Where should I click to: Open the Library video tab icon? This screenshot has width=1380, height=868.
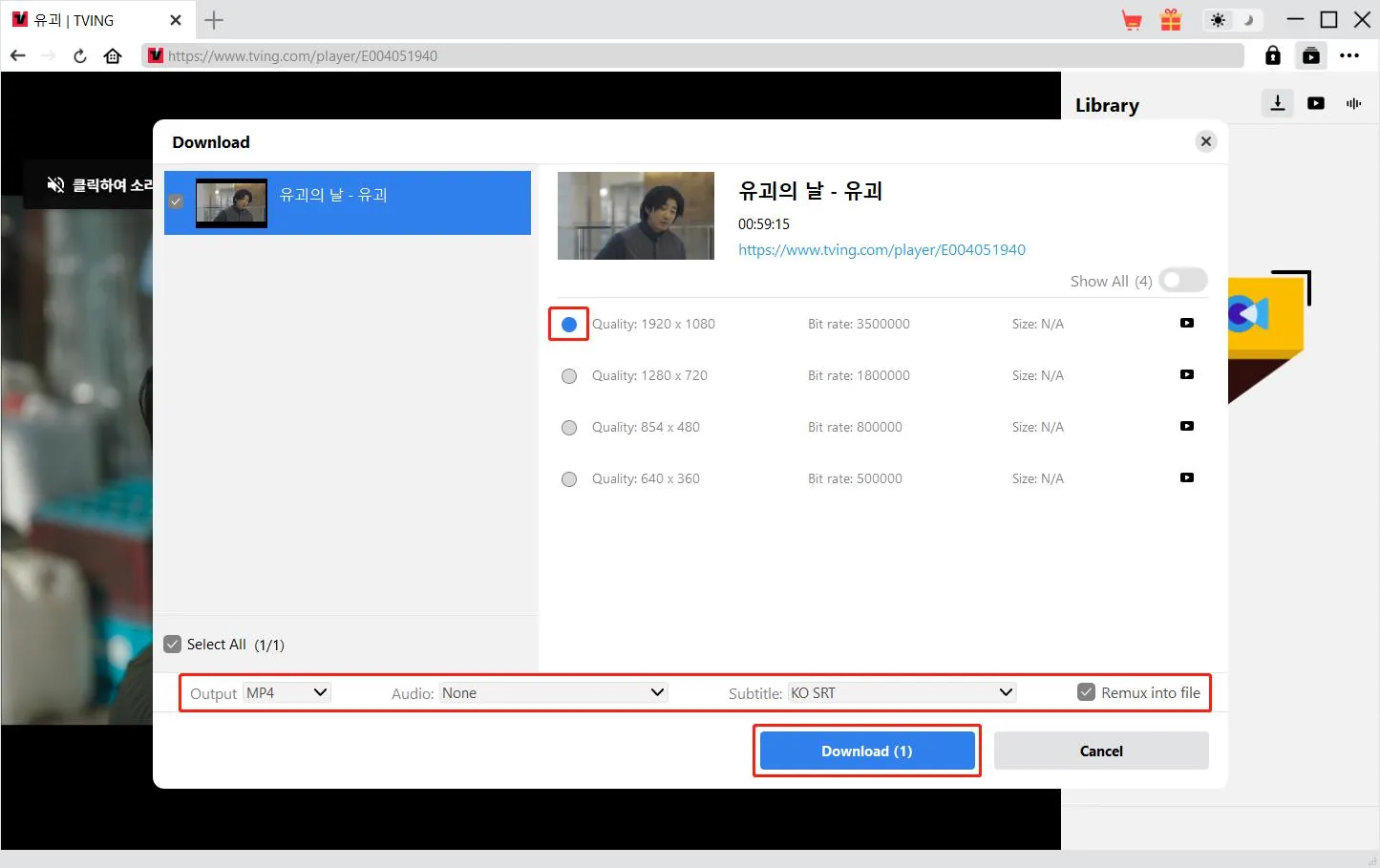(x=1316, y=103)
